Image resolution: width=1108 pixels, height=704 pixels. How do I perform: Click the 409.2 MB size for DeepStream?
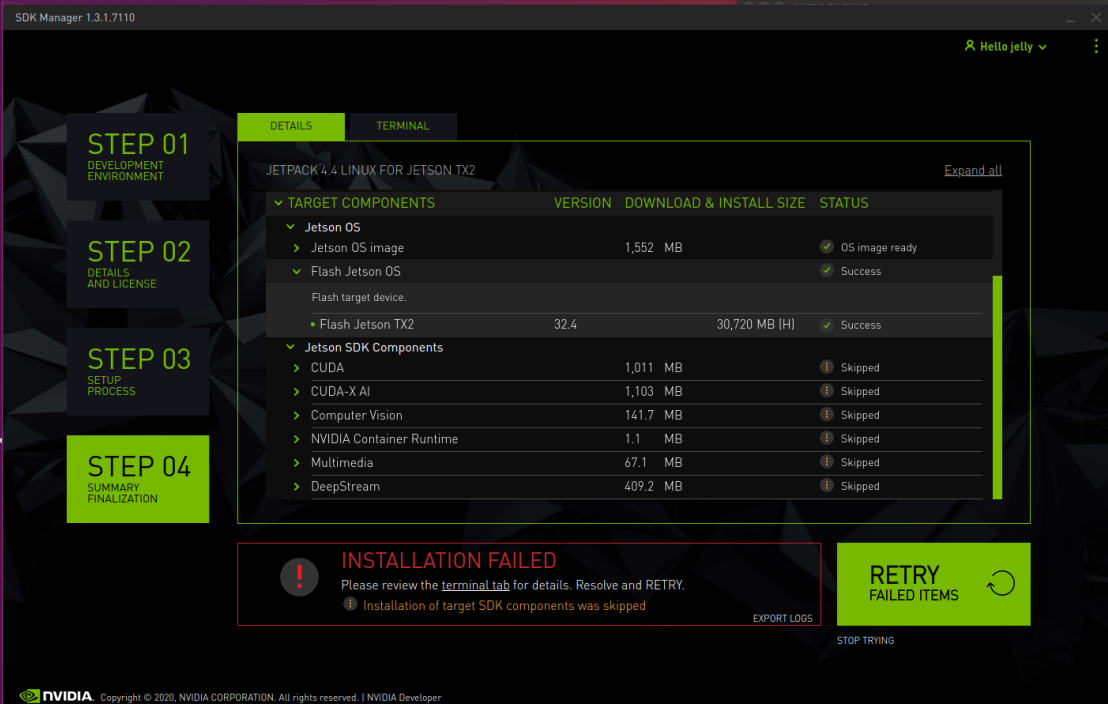click(654, 486)
